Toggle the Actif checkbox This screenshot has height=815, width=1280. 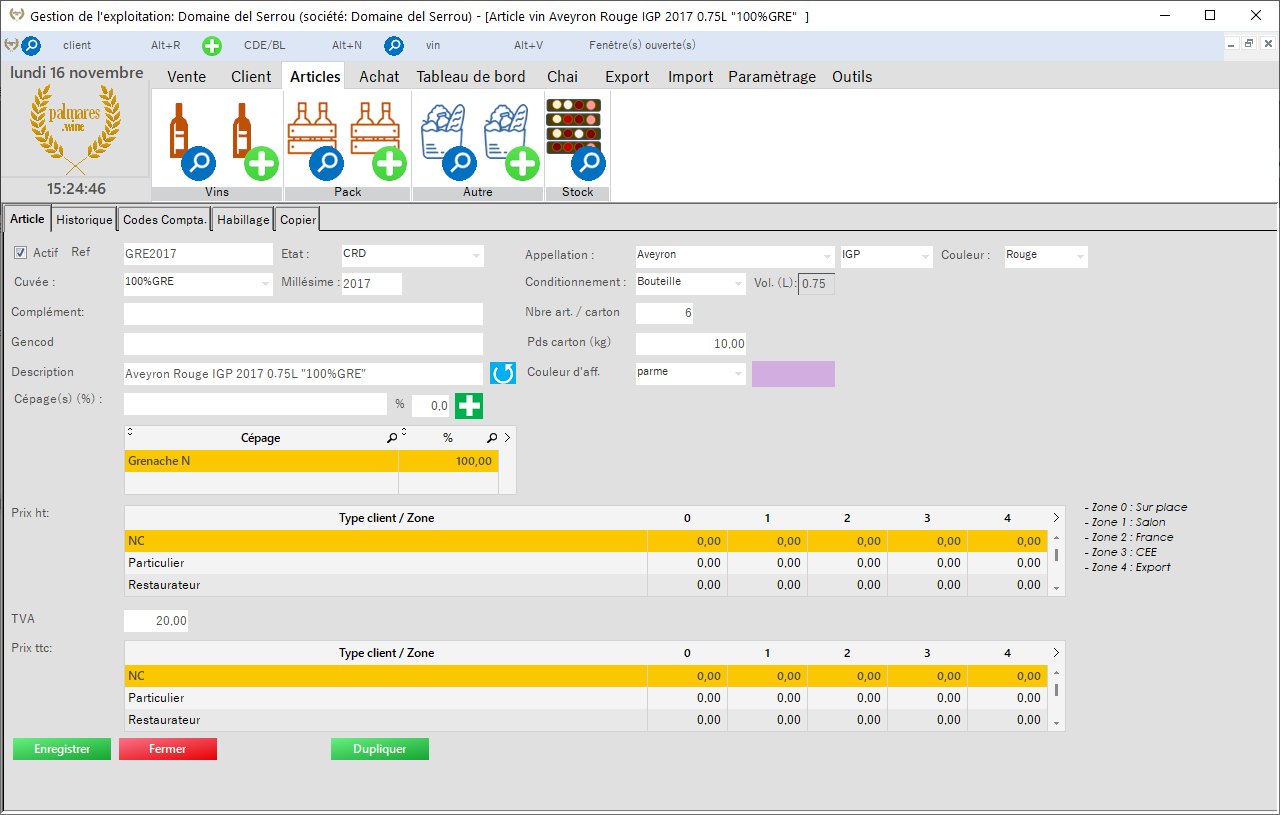pyautogui.click(x=20, y=253)
